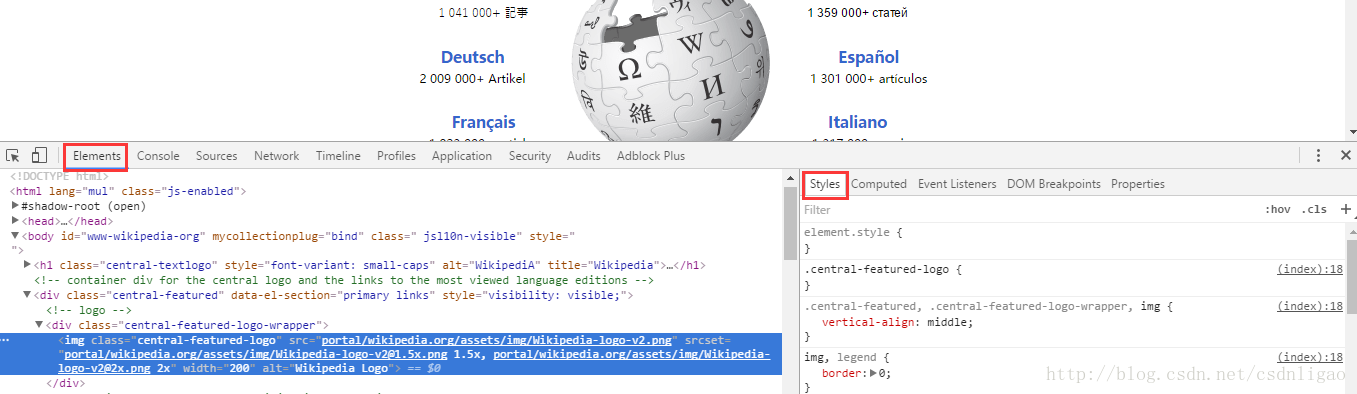
Task: Select the html lang="mul" element row
Action: point(128,191)
